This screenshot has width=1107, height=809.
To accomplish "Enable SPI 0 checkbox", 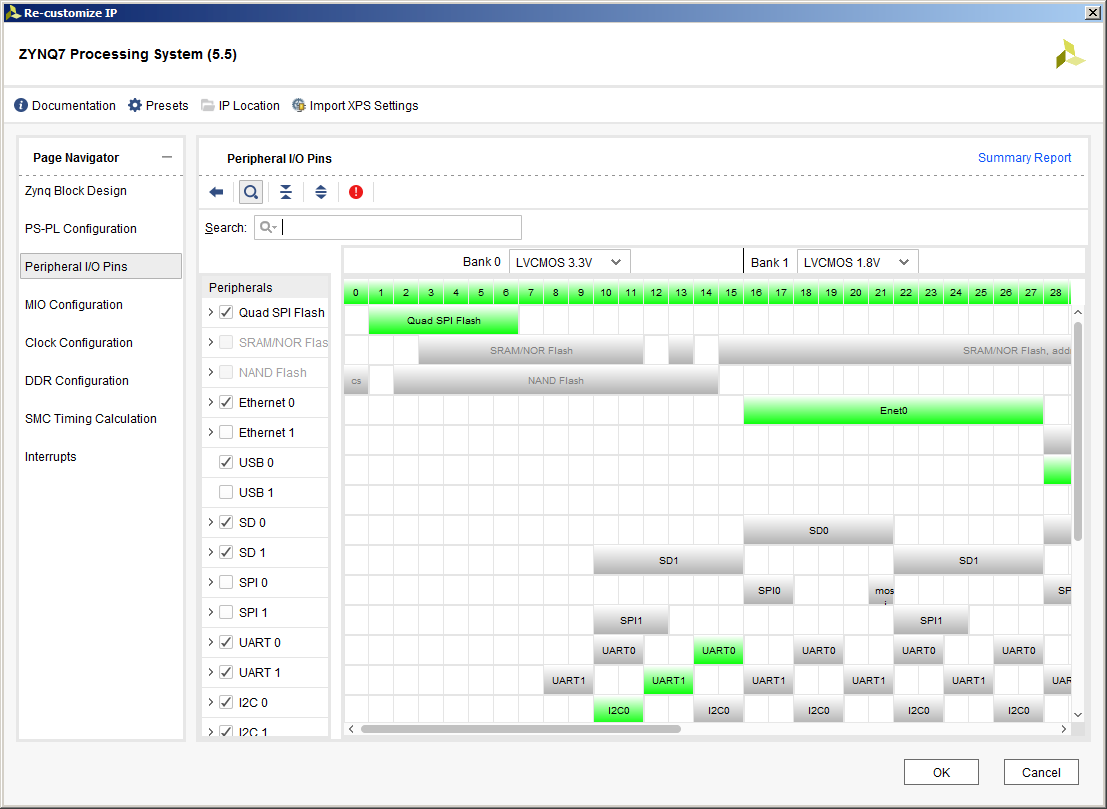I will (x=226, y=582).
